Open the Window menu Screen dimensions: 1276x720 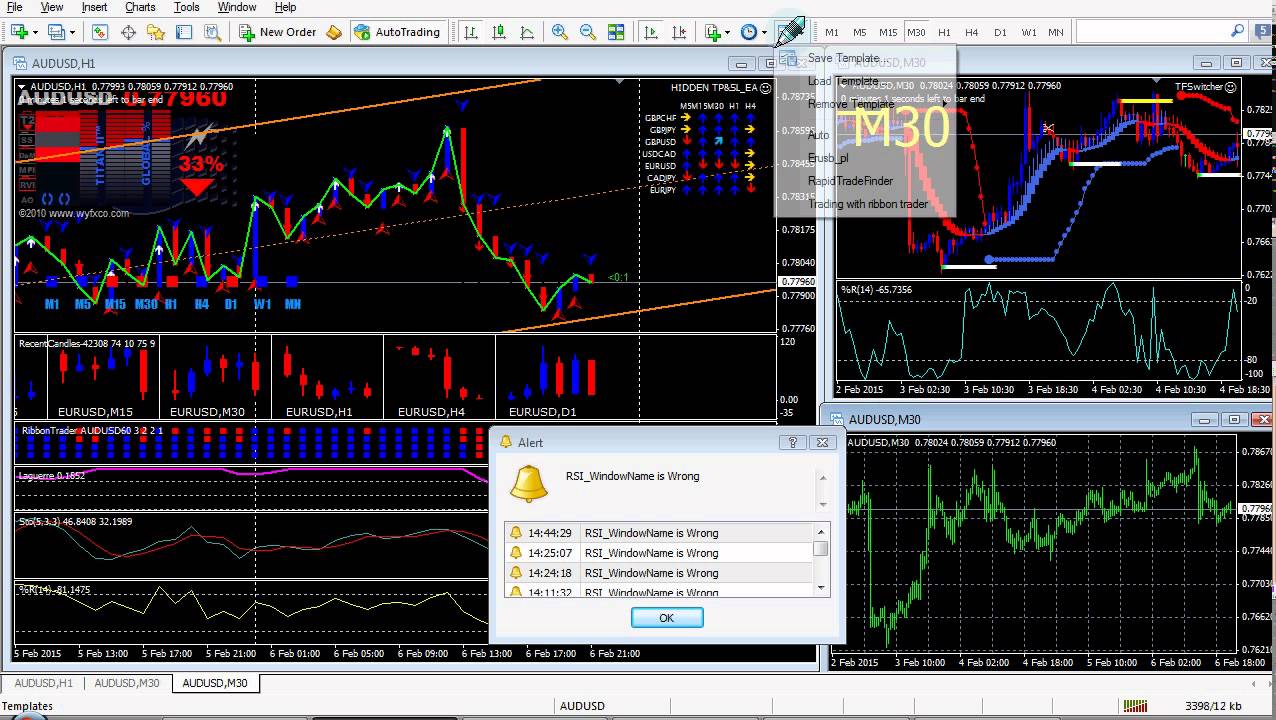(237, 7)
